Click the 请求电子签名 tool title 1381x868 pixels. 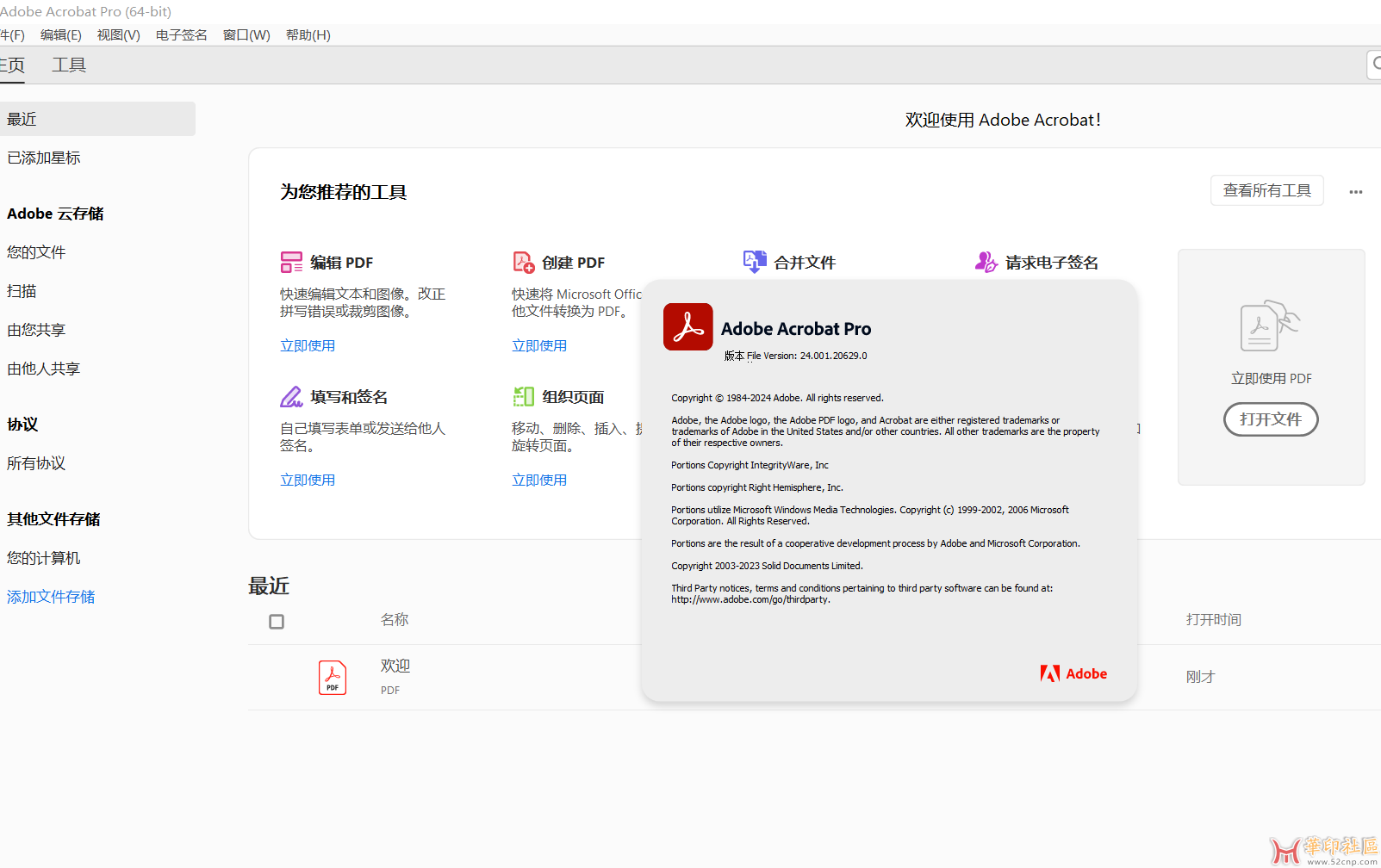tap(1052, 263)
